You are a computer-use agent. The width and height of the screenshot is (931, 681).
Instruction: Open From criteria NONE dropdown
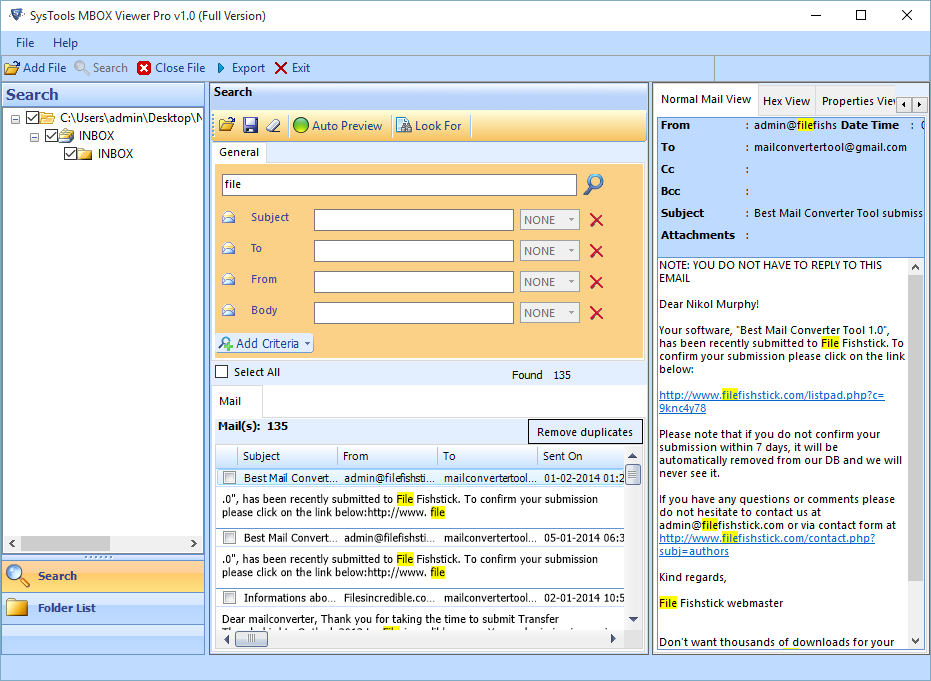(x=550, y=282)
